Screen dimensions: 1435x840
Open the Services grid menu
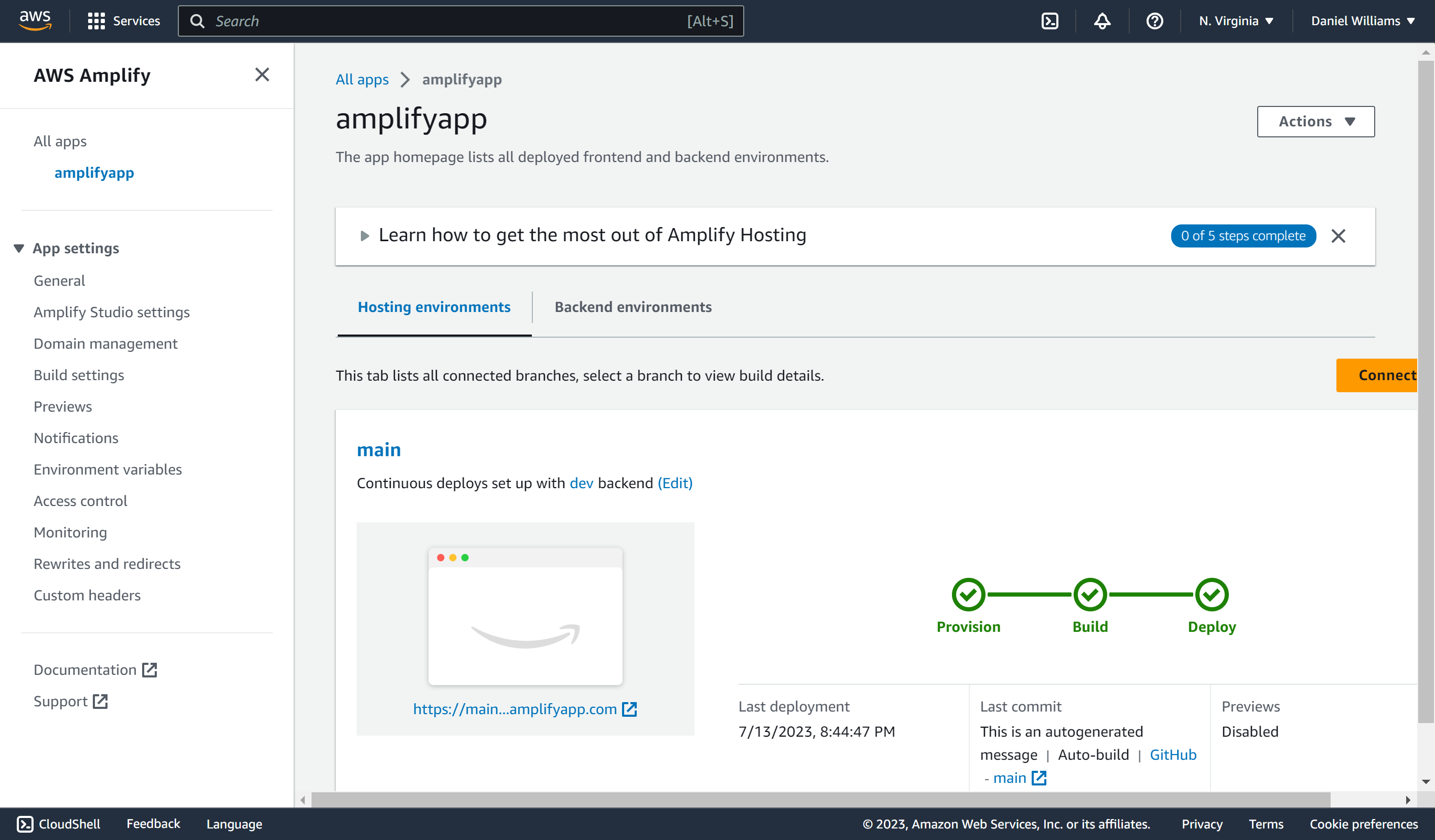click(124, 21)
